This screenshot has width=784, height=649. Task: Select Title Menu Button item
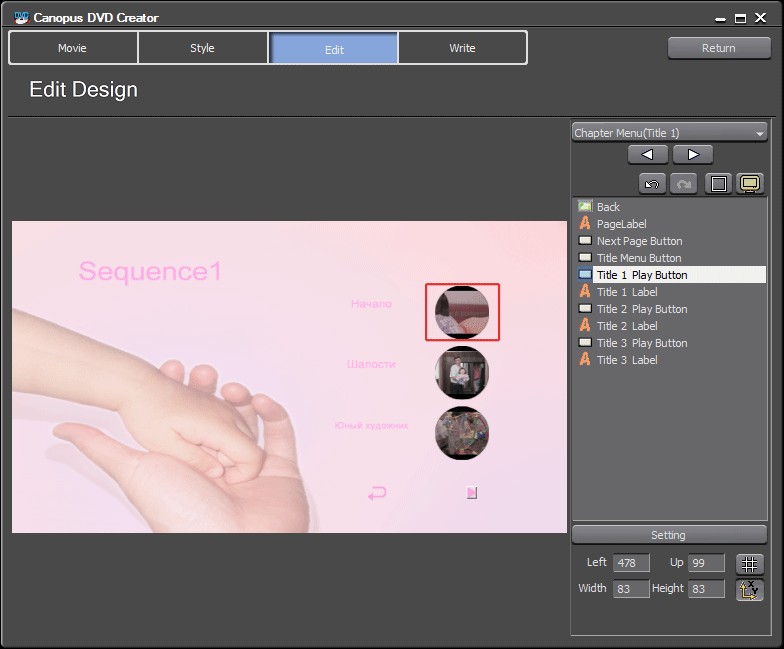tap(670, 258)
